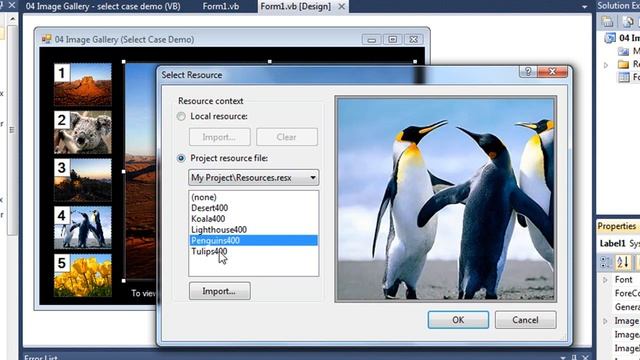The height and width of the screenshot is (360, 640).
Task: Close the Error List panel
Action: click(x=586, y=357)
